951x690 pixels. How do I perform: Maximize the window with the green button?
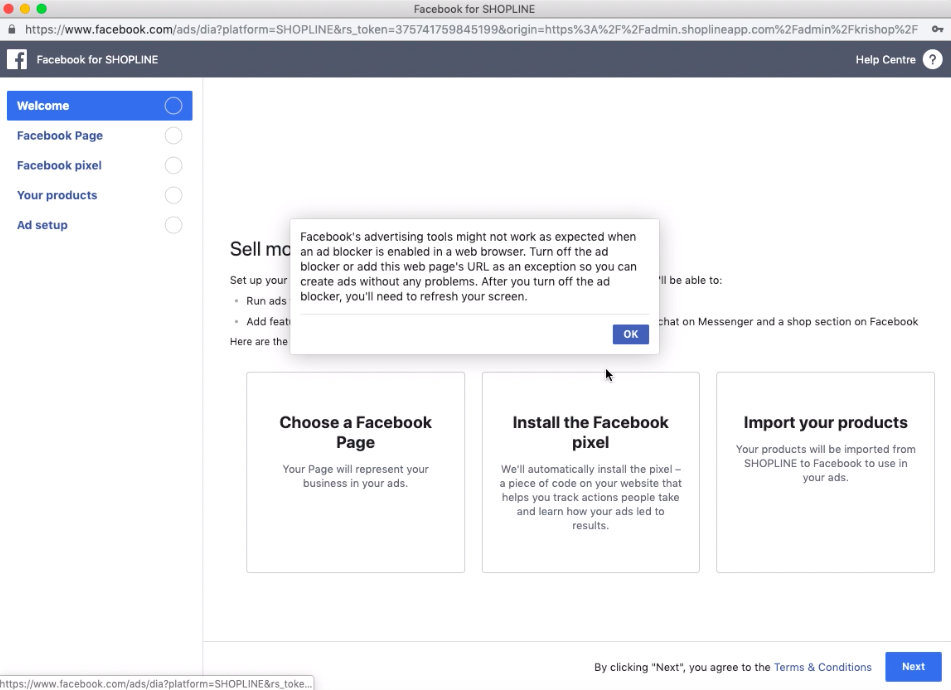(x=41, y=8)
